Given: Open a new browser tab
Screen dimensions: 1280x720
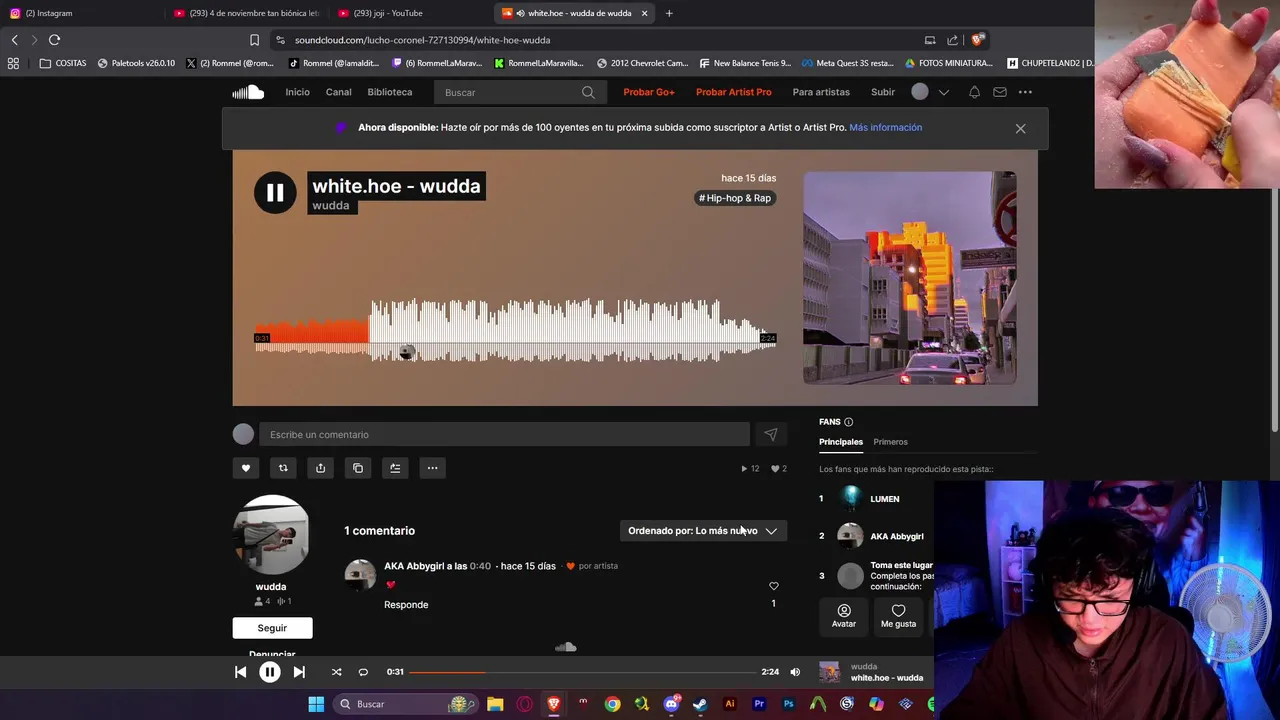Looking at the screenshot, I should (x=669, y=13).
